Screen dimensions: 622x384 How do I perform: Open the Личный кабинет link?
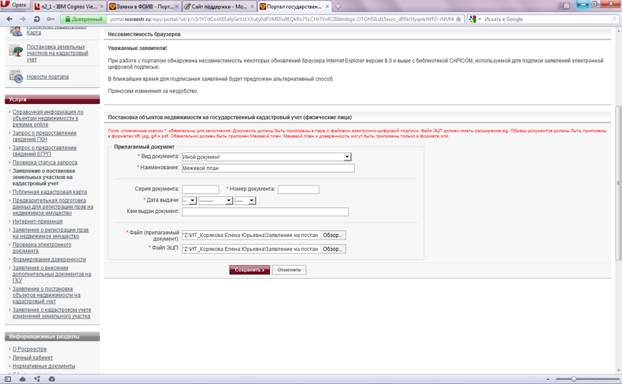(x=33, y=357)
